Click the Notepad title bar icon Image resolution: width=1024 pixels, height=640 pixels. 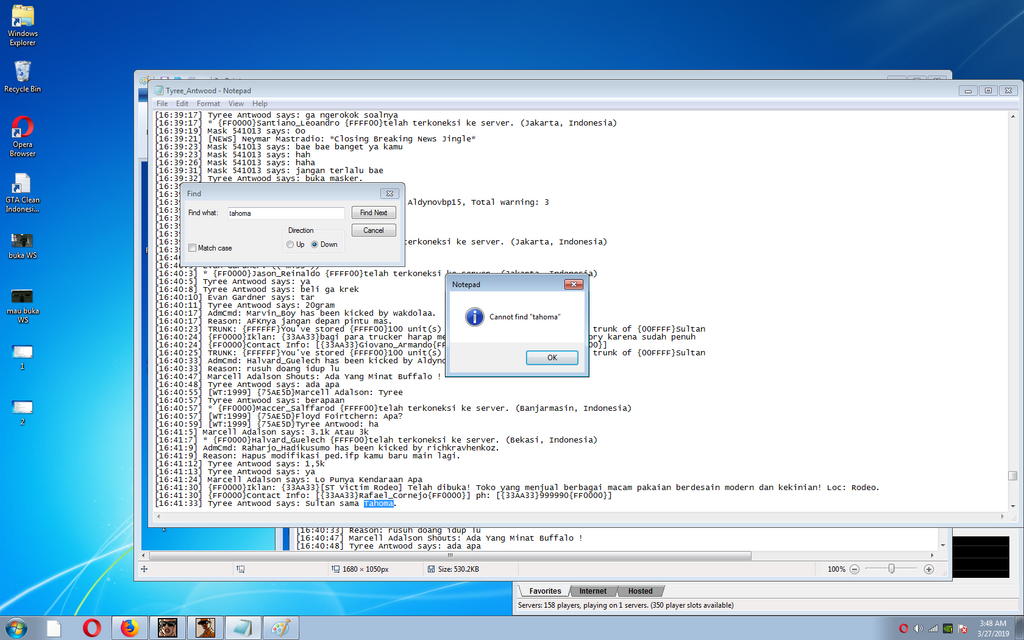point(159,91)
